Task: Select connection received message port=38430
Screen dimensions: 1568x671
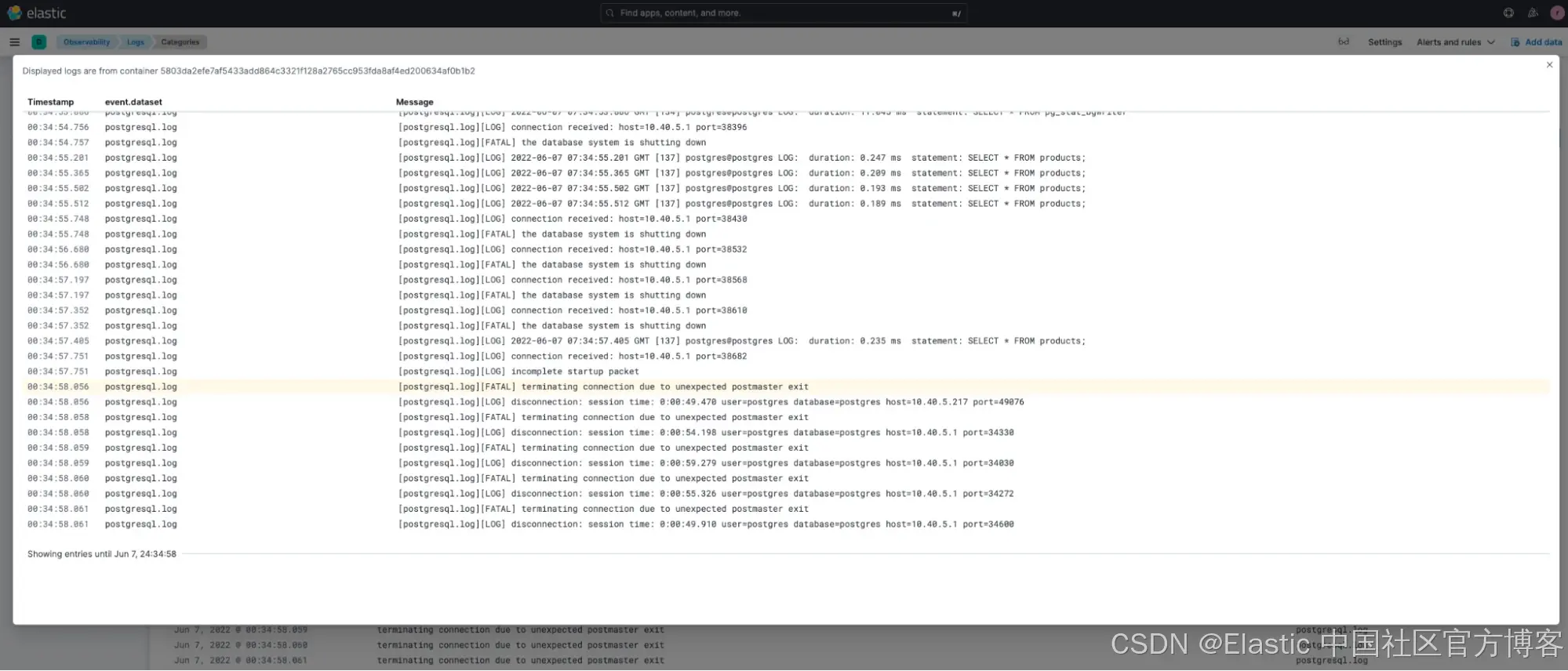Action: [x=573, y=219]
